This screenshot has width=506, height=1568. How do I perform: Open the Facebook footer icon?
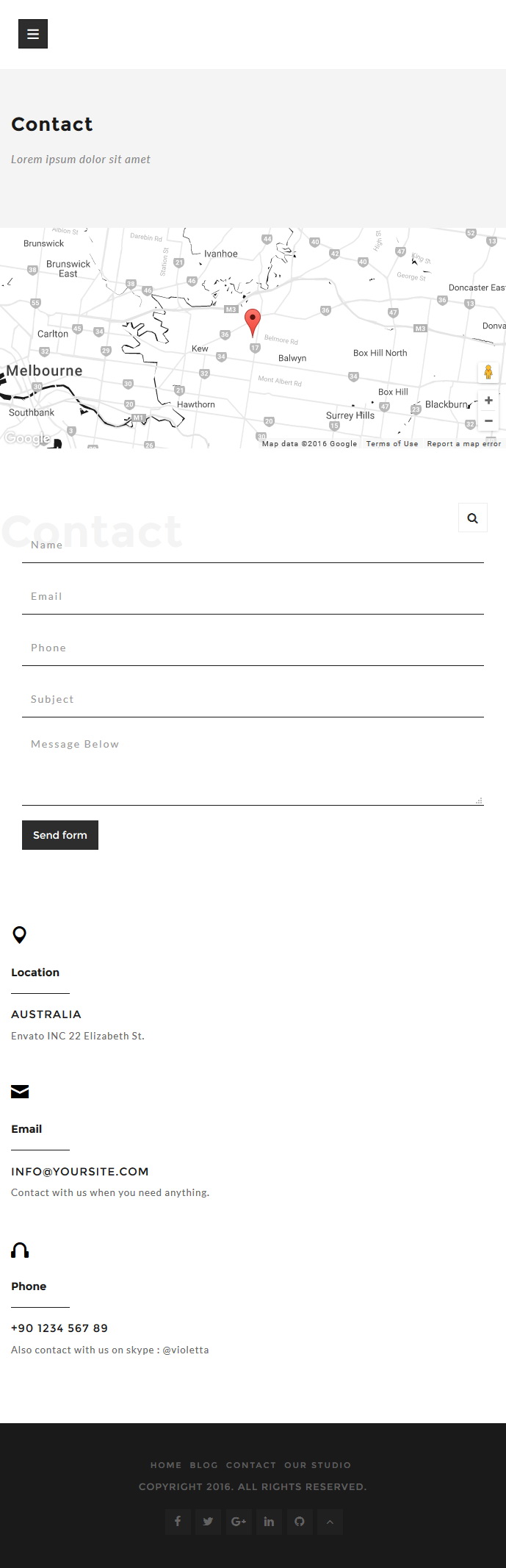coord(178,1521)
